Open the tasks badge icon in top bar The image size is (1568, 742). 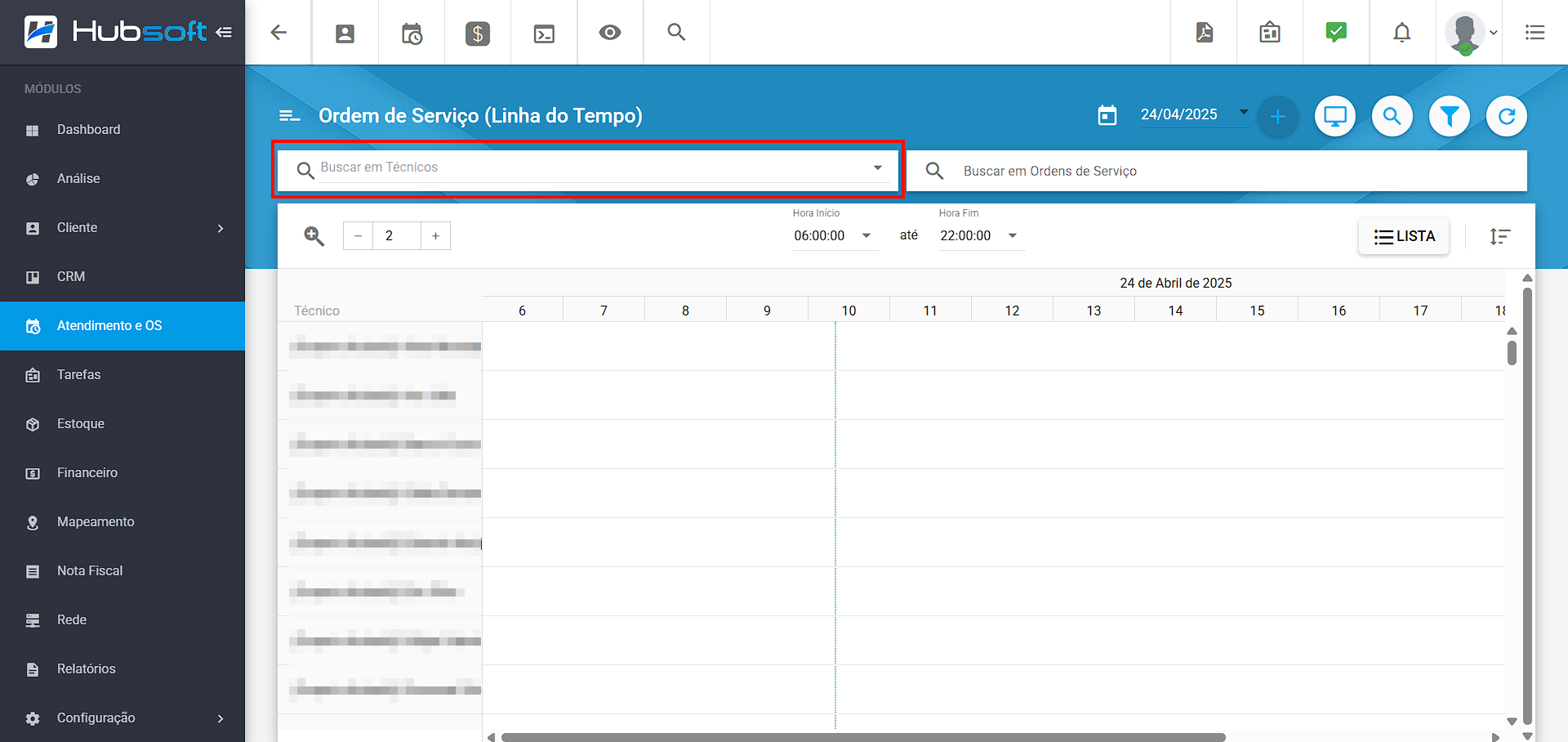tap(1270, 33)
